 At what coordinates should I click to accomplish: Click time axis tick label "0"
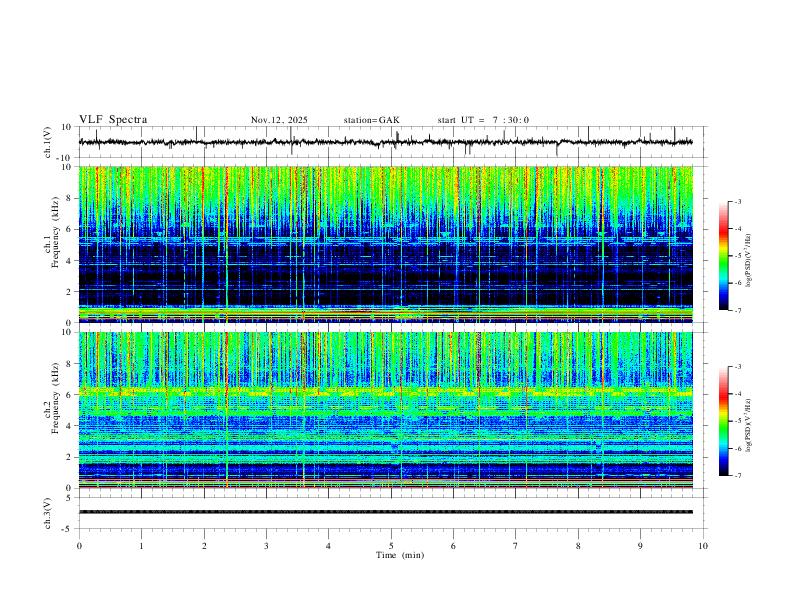pos(79,546)
